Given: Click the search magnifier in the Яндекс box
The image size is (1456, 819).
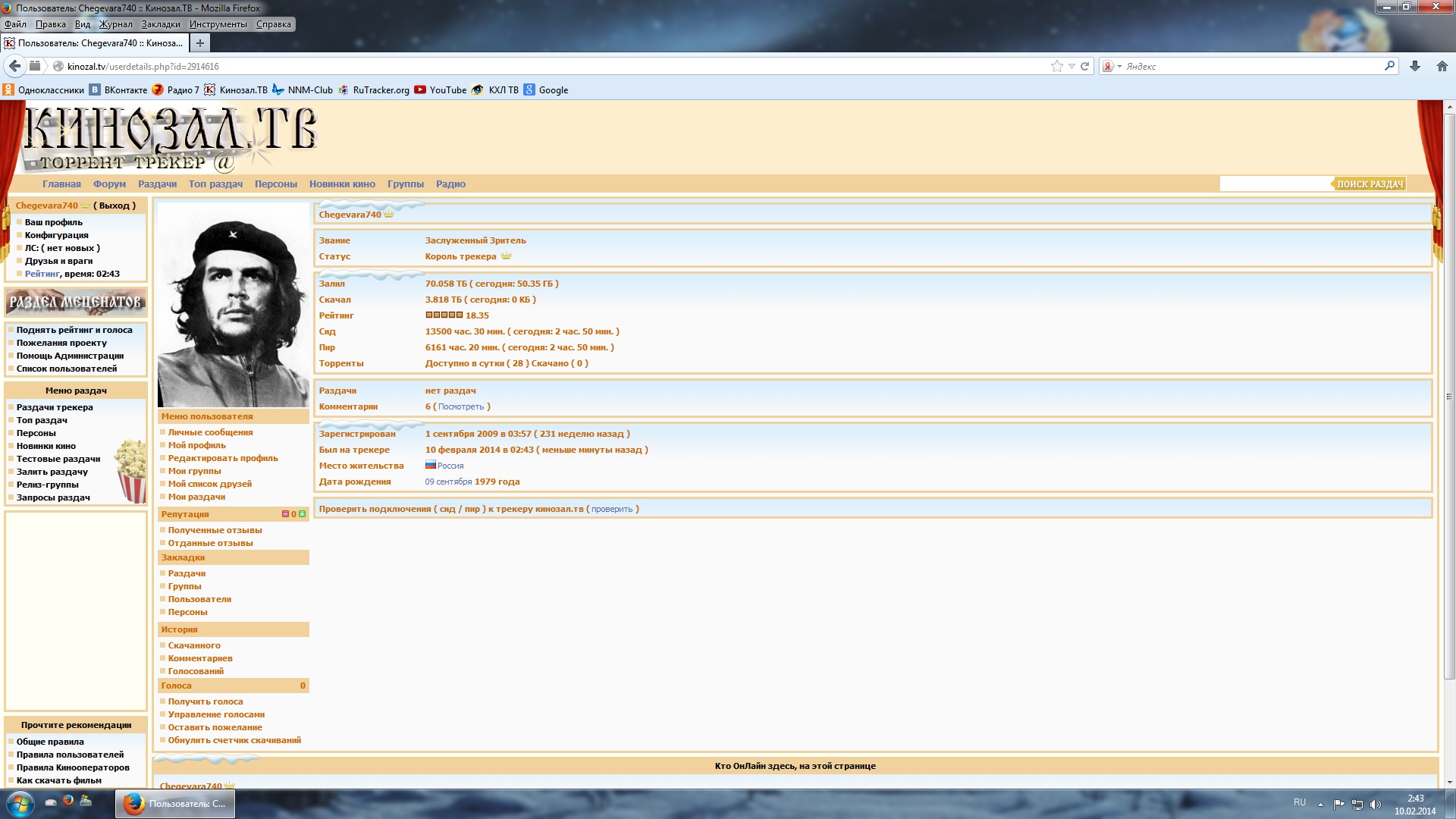Looking at the screenshot, I should (1389, 66).
